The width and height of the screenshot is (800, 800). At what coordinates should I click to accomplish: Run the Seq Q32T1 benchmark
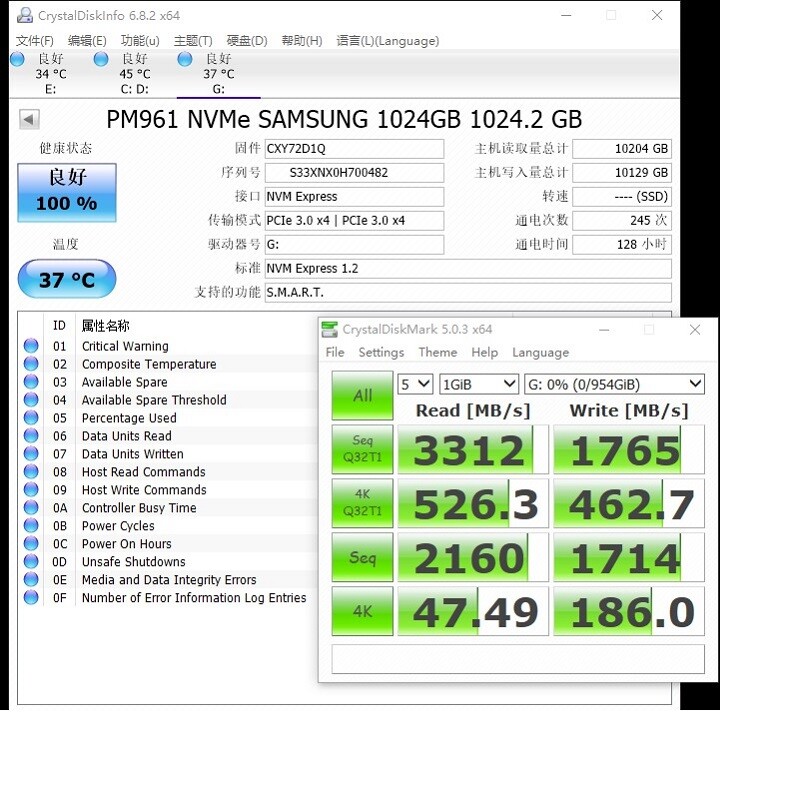362,449
